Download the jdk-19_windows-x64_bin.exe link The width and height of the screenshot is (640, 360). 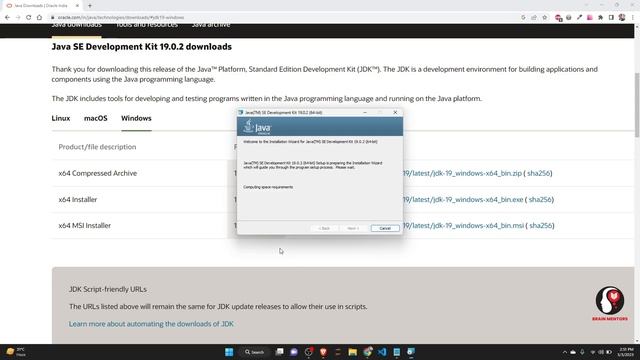(463, 200)
